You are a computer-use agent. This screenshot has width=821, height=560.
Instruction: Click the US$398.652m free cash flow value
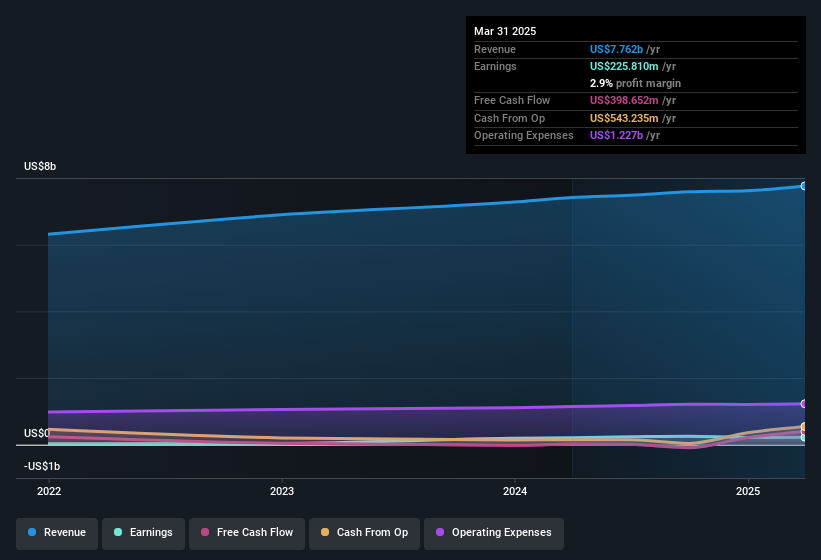624,100
